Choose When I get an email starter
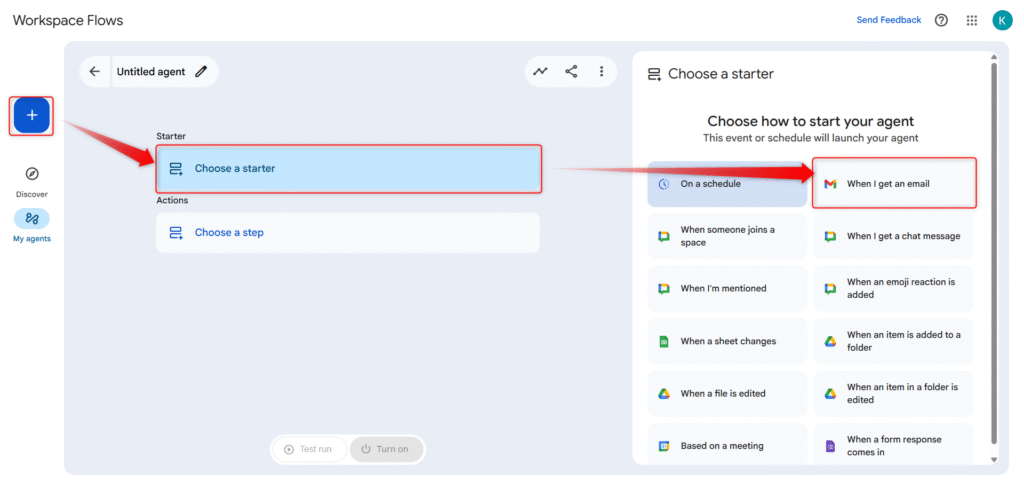The width and height of the screenshot is (1024, 490). pos(894,184)
